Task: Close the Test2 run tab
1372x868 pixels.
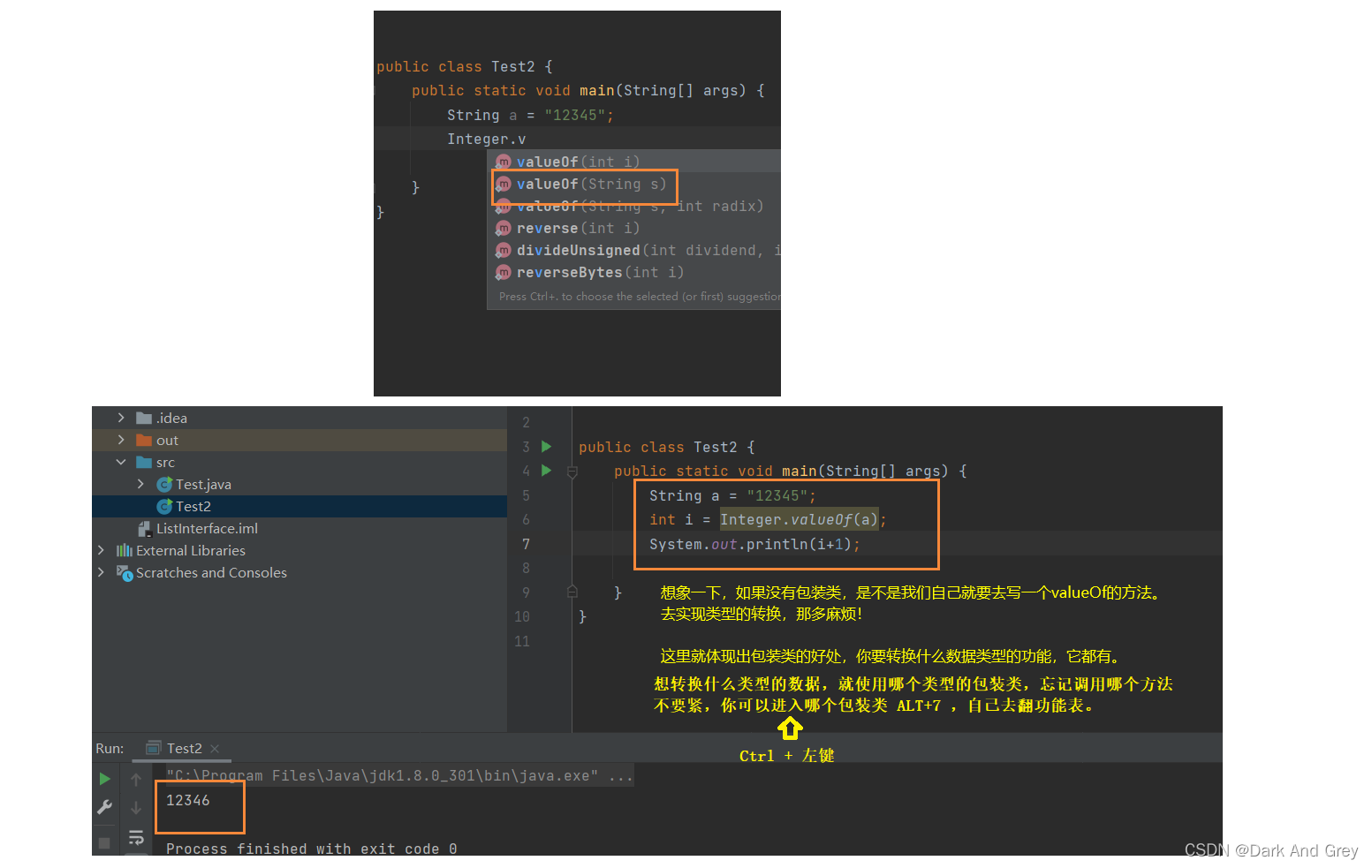Action: click(215, 749)
